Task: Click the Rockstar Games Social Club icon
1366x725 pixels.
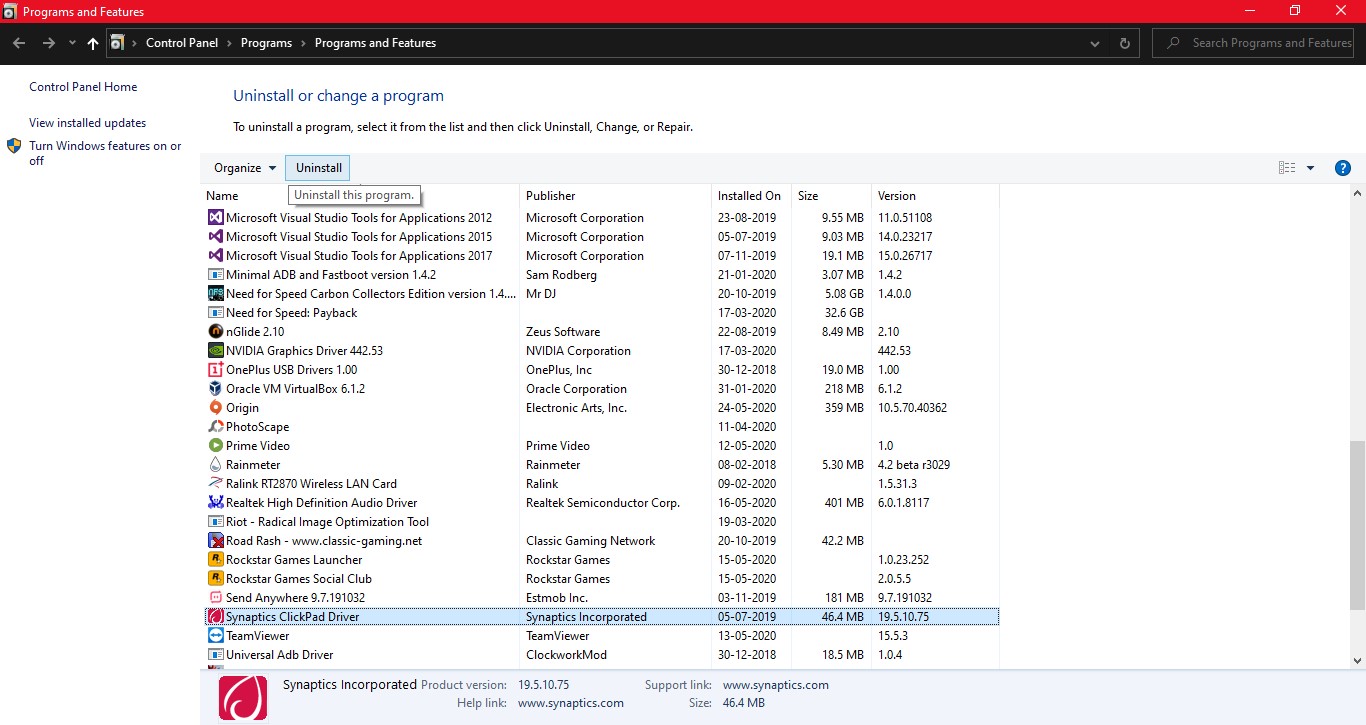Action: tap(215, 578)
